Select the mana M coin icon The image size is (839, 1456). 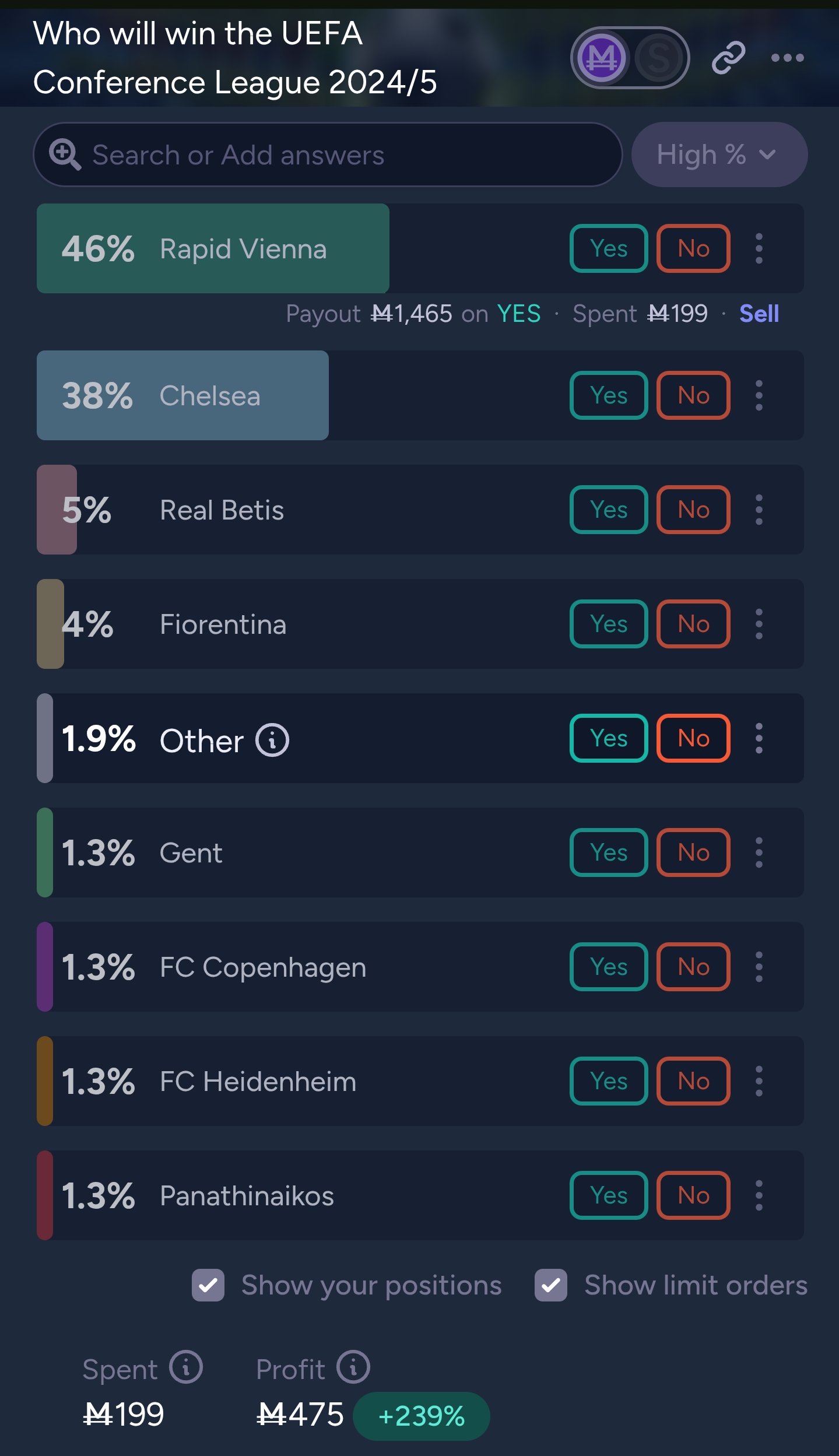click(602, 58)
